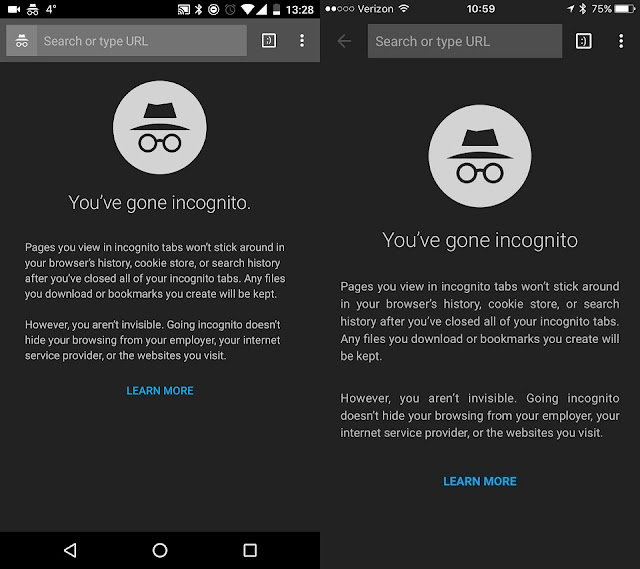Tap the incognito notification icon in Android status bar
The image size is (640, 569).
(x=33, y=9)
